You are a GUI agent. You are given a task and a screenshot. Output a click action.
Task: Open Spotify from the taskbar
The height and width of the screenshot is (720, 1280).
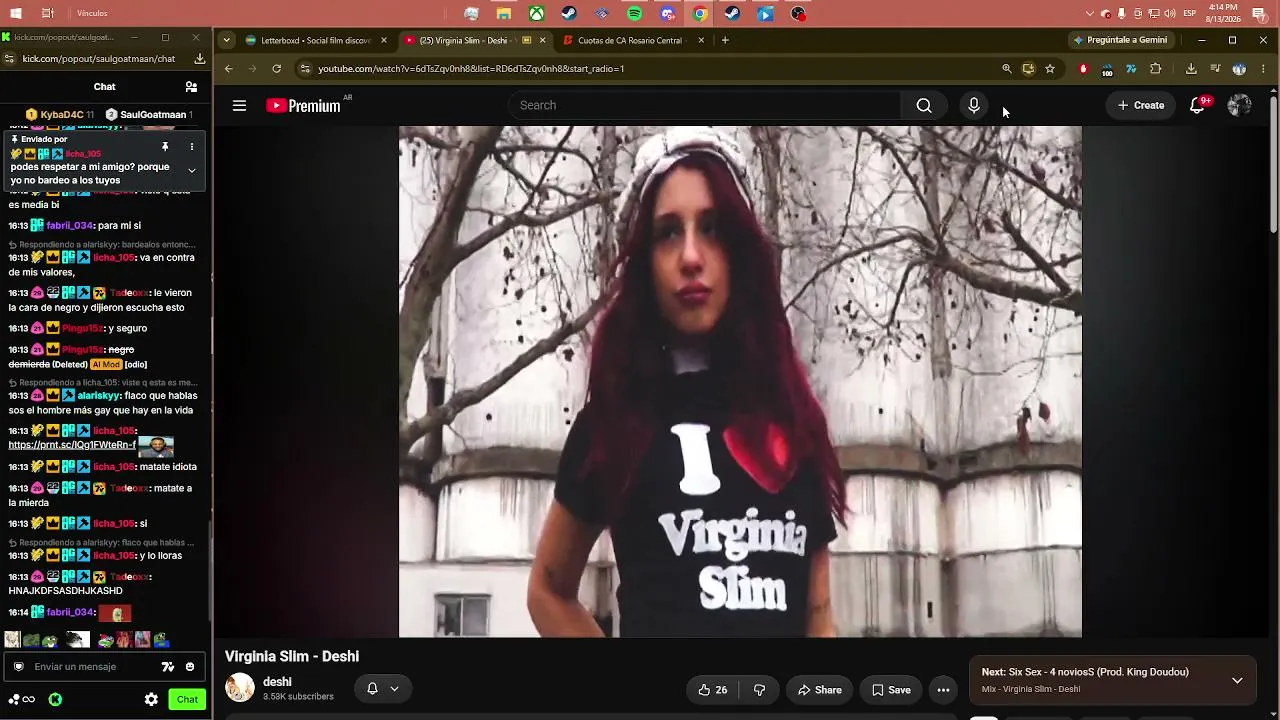click(x=635, y=14)
